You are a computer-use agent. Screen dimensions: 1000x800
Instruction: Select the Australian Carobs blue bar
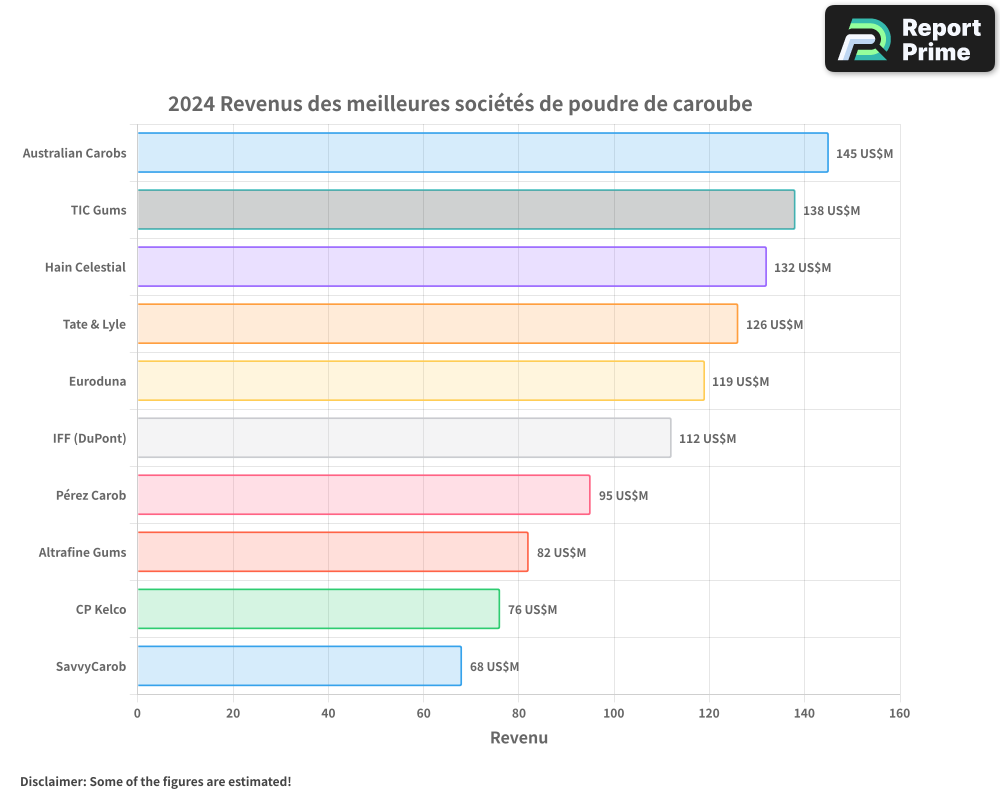tap(482, 153)
